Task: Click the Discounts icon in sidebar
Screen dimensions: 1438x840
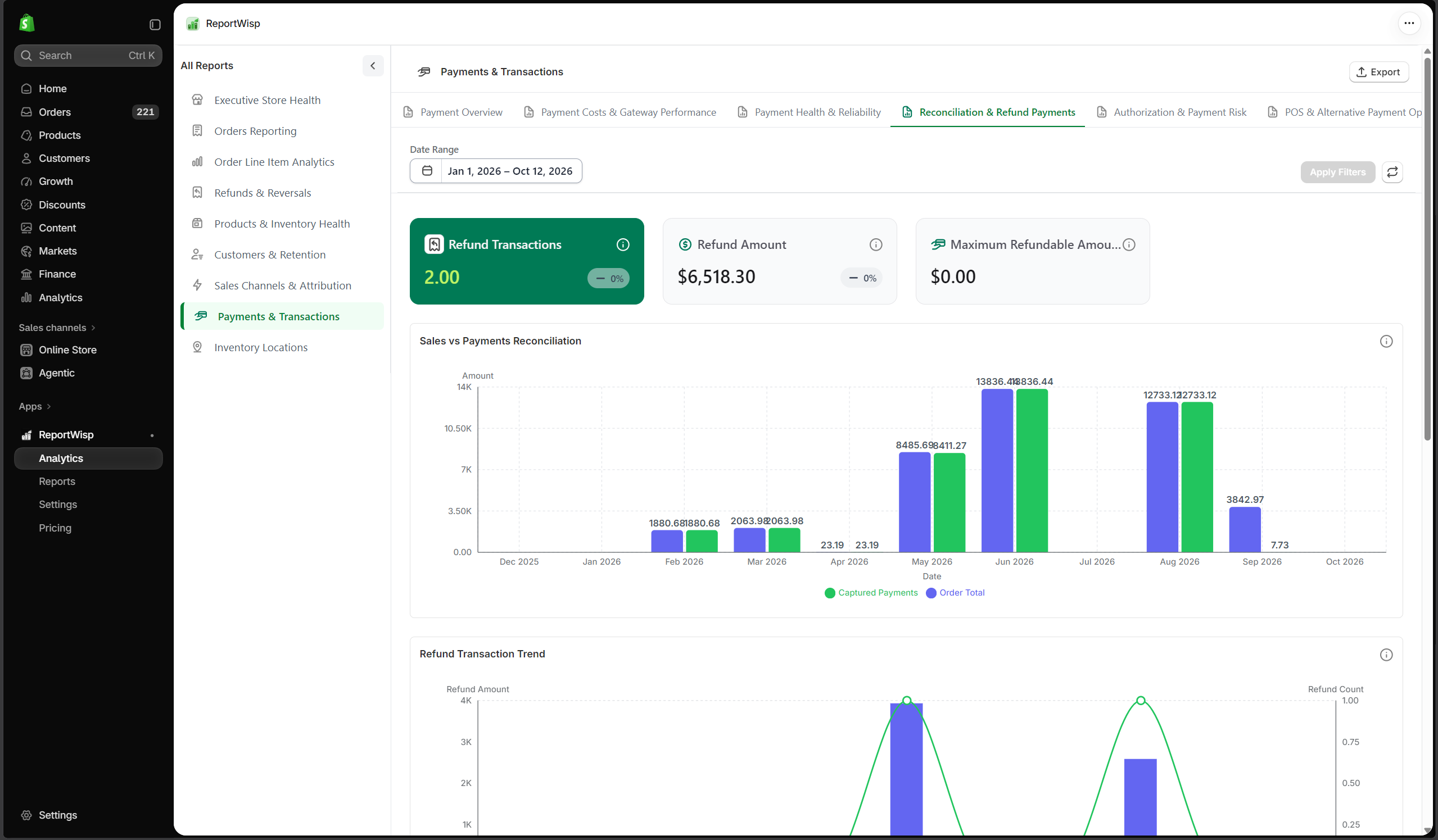Action: coord(26,205)
